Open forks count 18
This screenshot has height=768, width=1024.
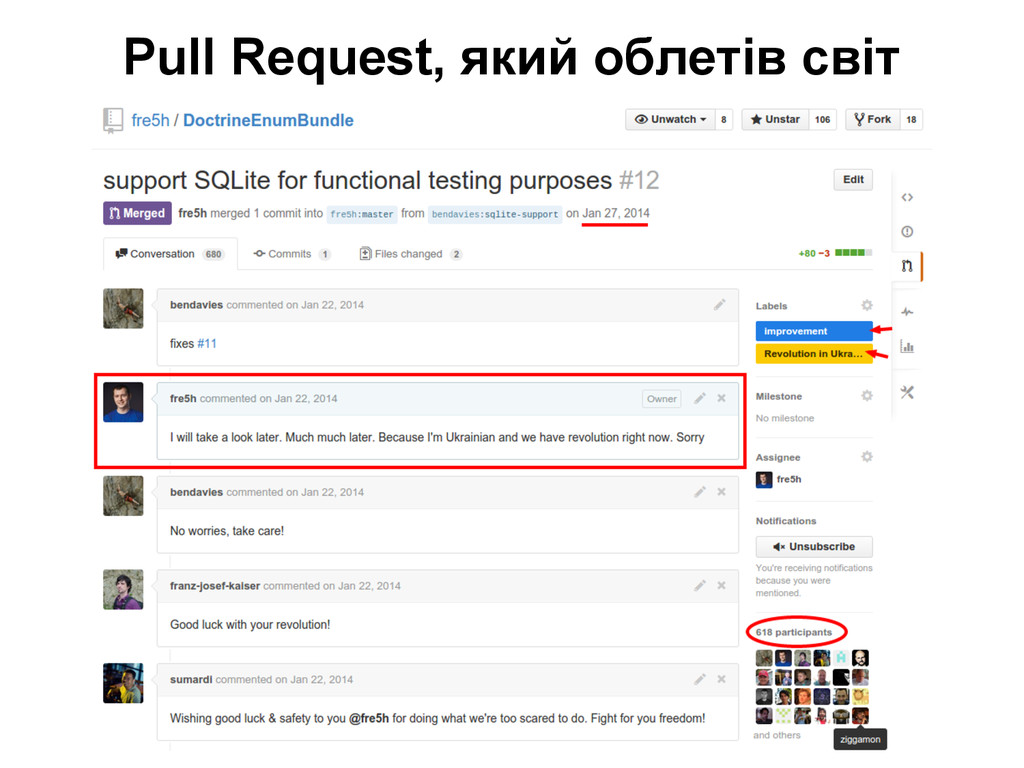tap(912, 120)
